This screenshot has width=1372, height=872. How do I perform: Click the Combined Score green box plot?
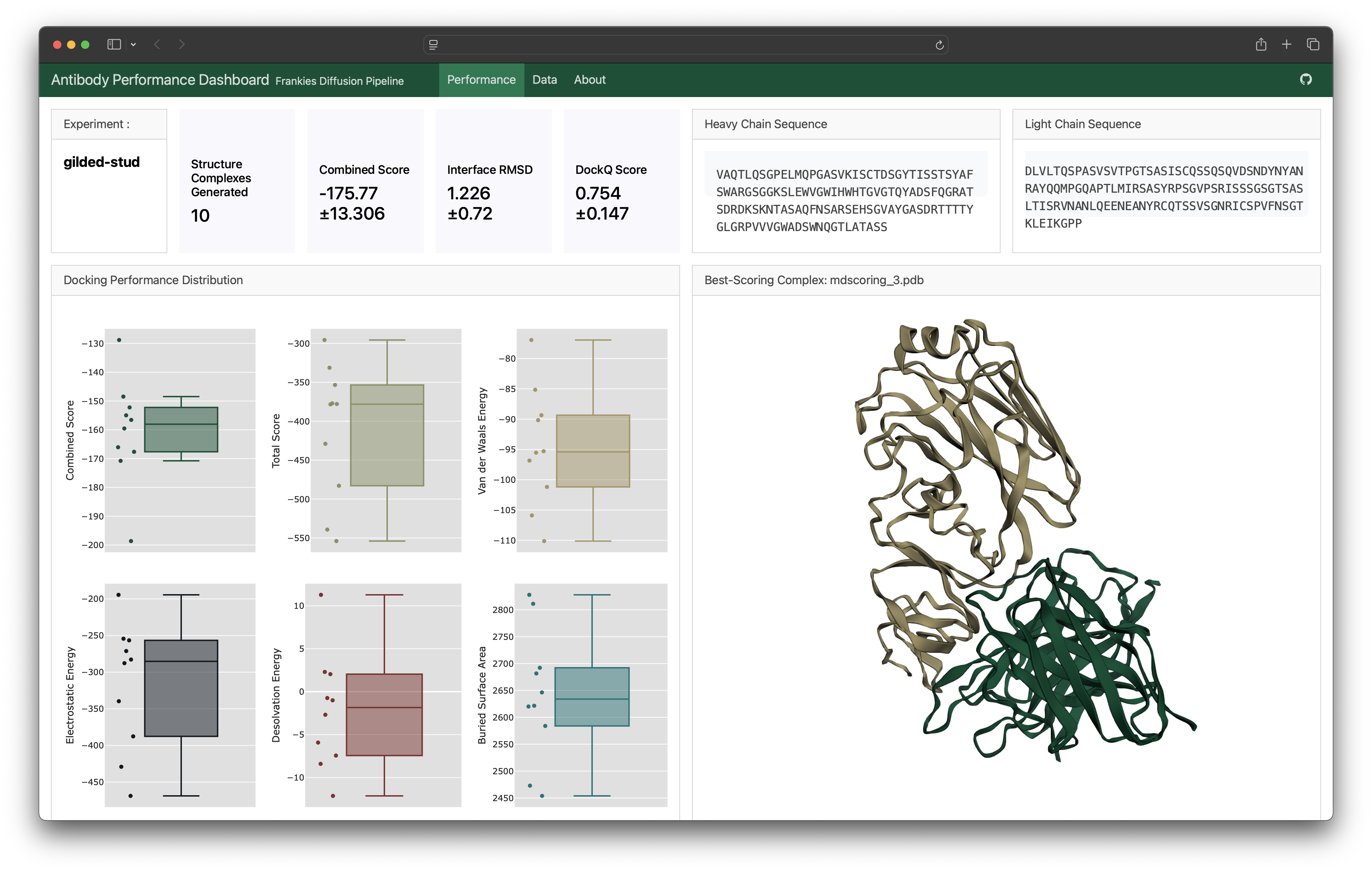coord(180,429)
